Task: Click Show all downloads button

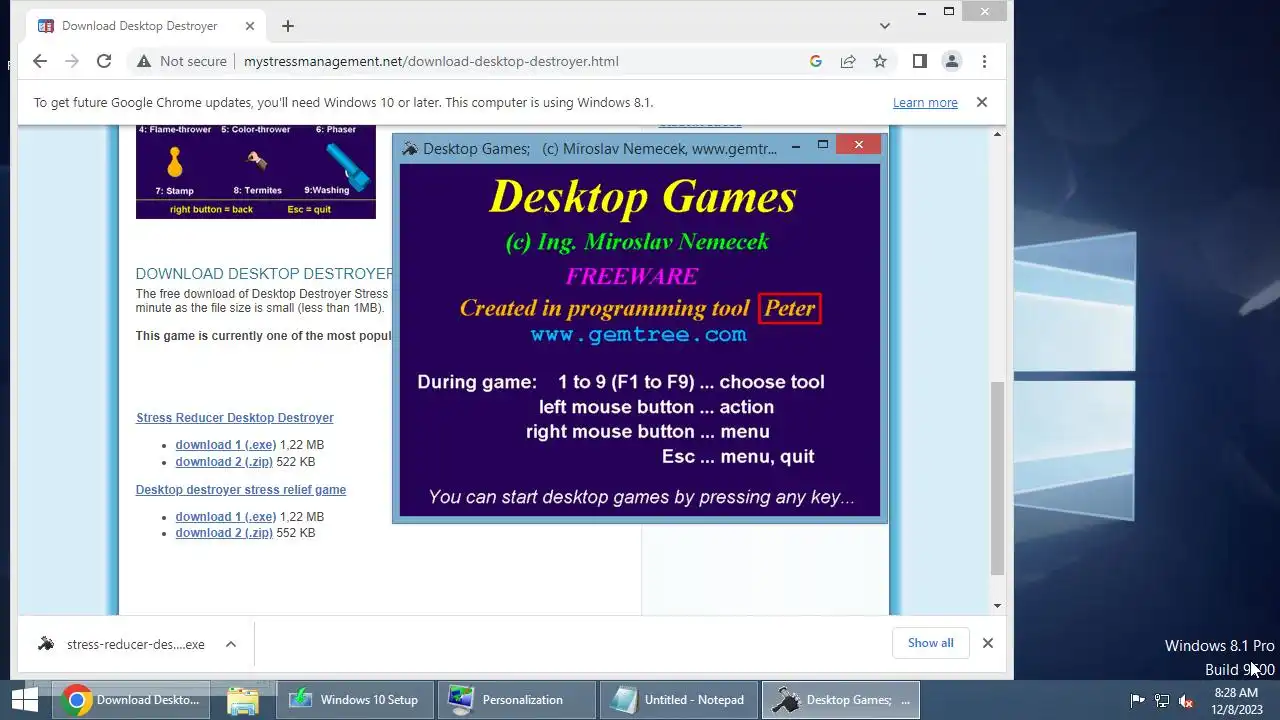Action: tap(931, 643)
